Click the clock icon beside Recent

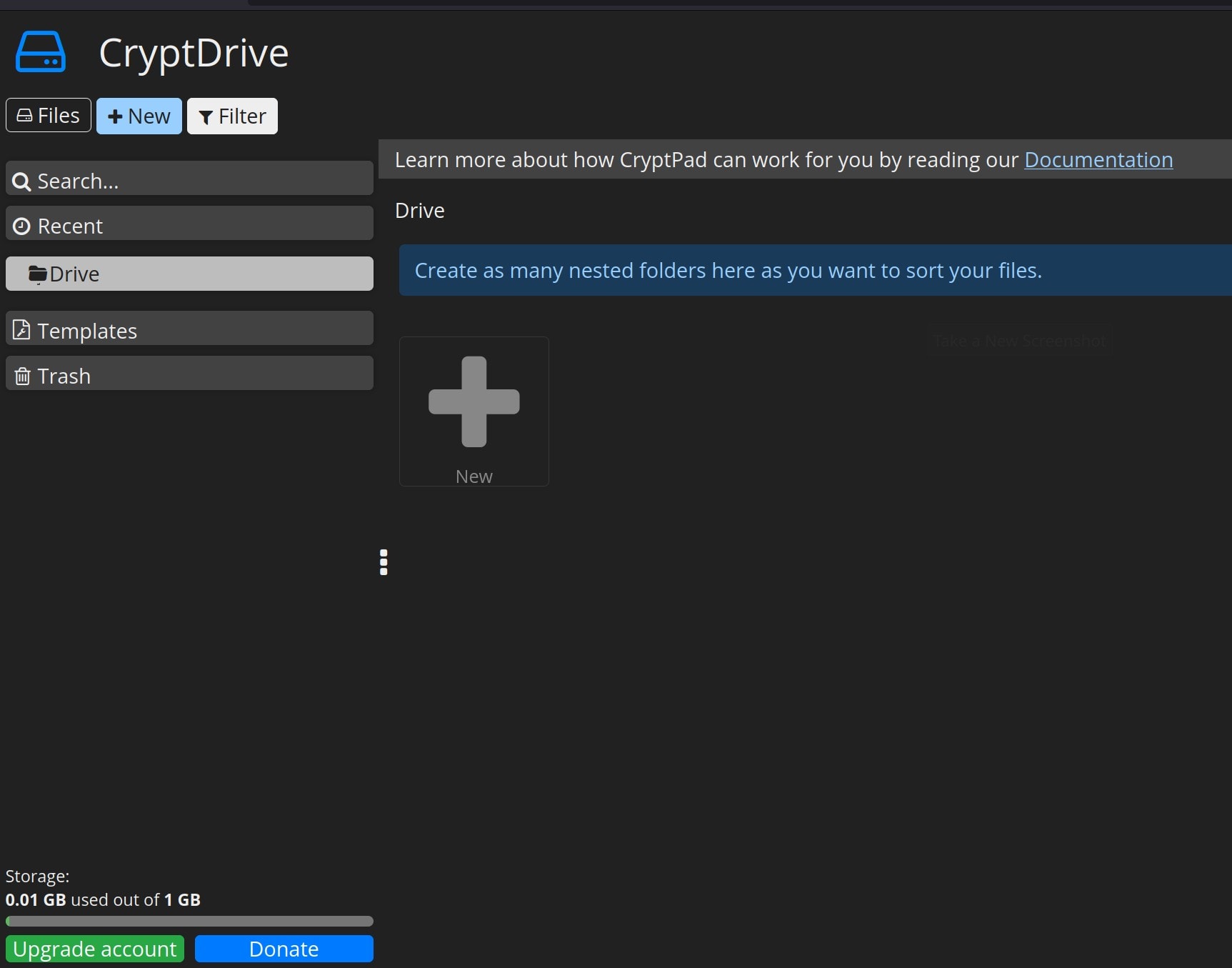pos(21,226)
